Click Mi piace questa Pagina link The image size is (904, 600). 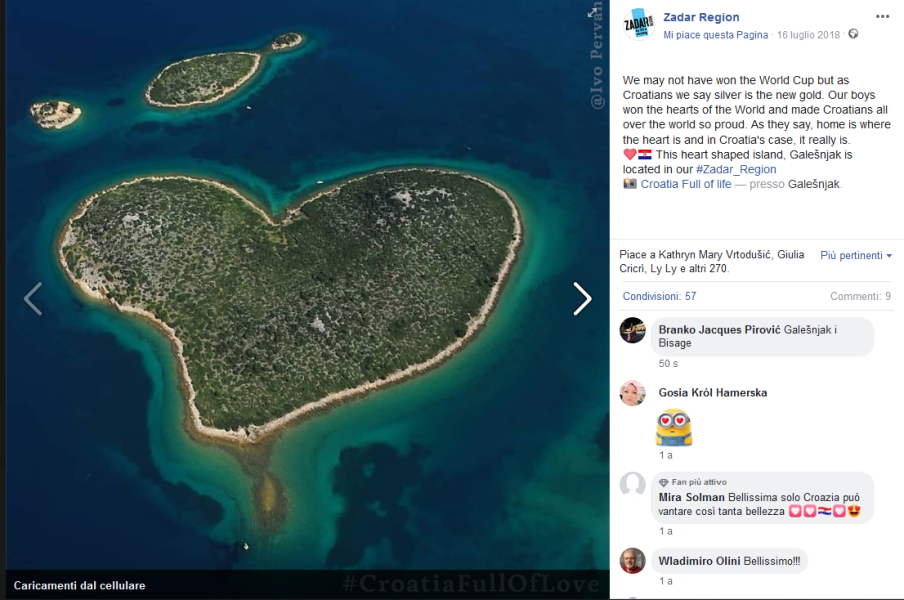[715, 35]
